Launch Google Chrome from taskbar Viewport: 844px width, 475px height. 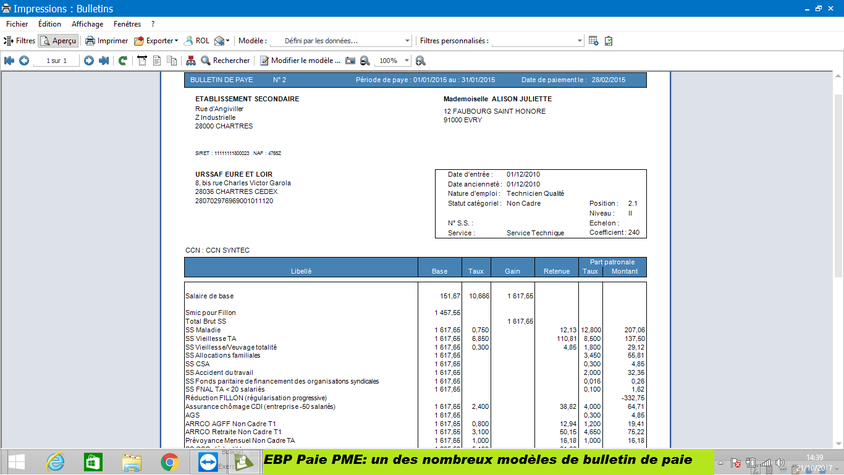click(x=170, y=462)
